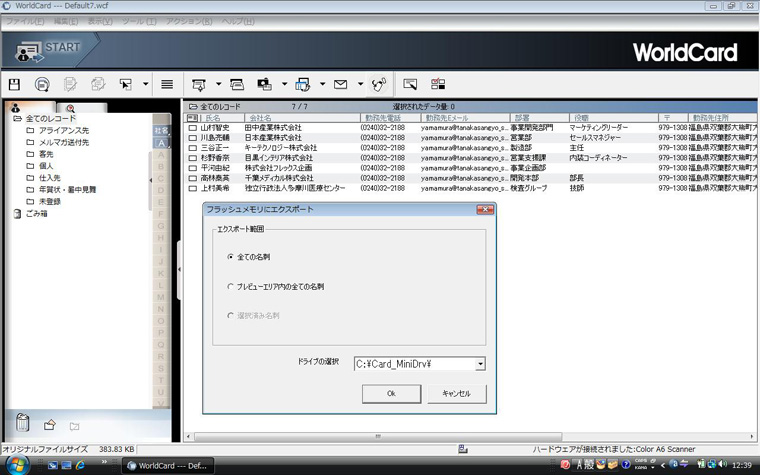The width and height of the screenshot is (760, 475).
Task: Tick the checkbox for 三谷正一
Action: click(192, 148)
